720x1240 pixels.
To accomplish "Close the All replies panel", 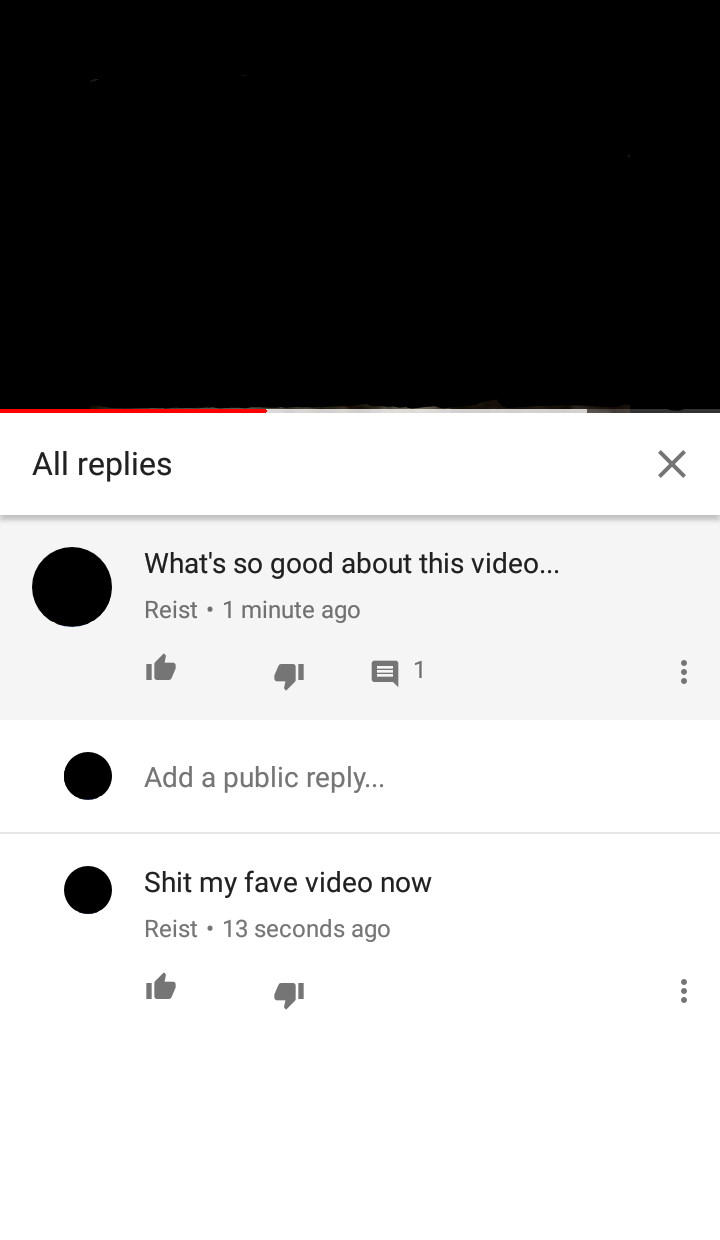I will tap(672, 464).
